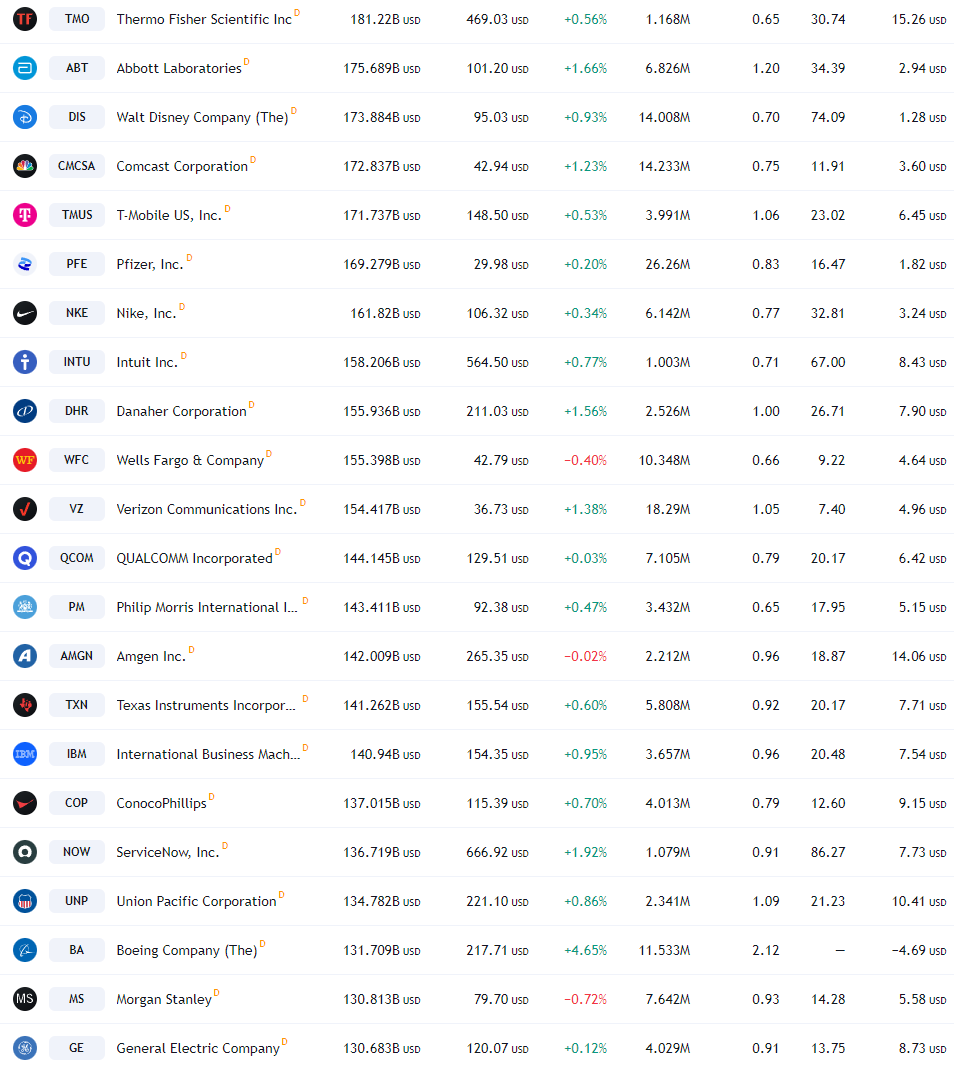Click the Thermo Fisher Scientific logo icon
954x1071 pixels.
[25, 19]
